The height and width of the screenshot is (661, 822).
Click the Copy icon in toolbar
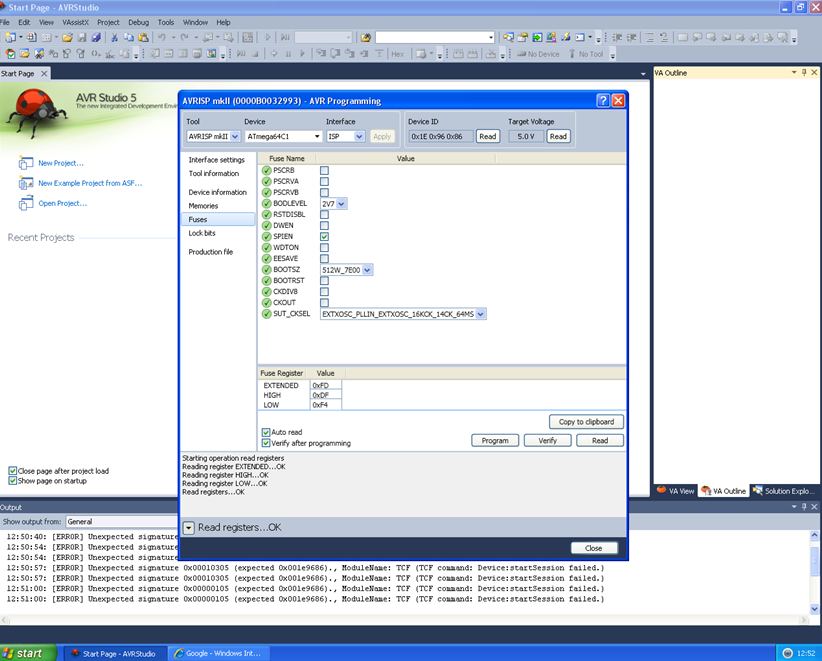coord(128,37)
